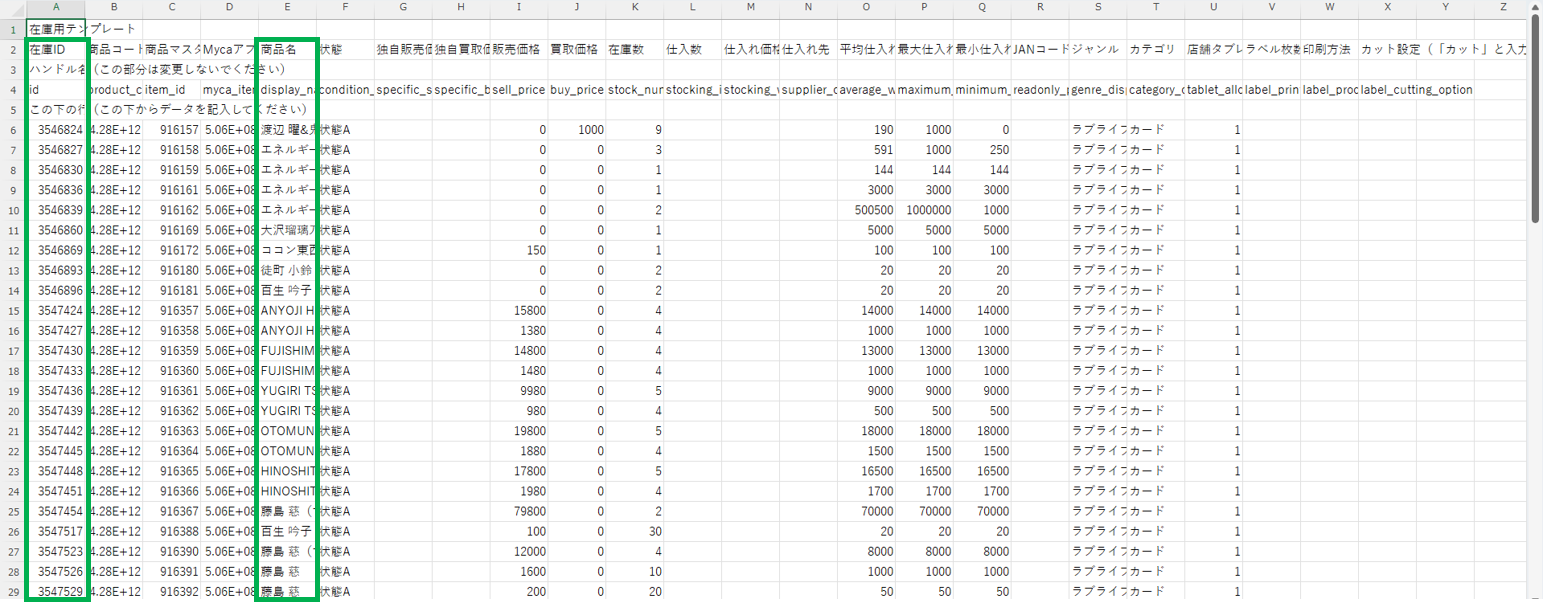Click the '在庫ID' header cell
The width and height of the screenshot is (1543, 604).
(56, 49)
